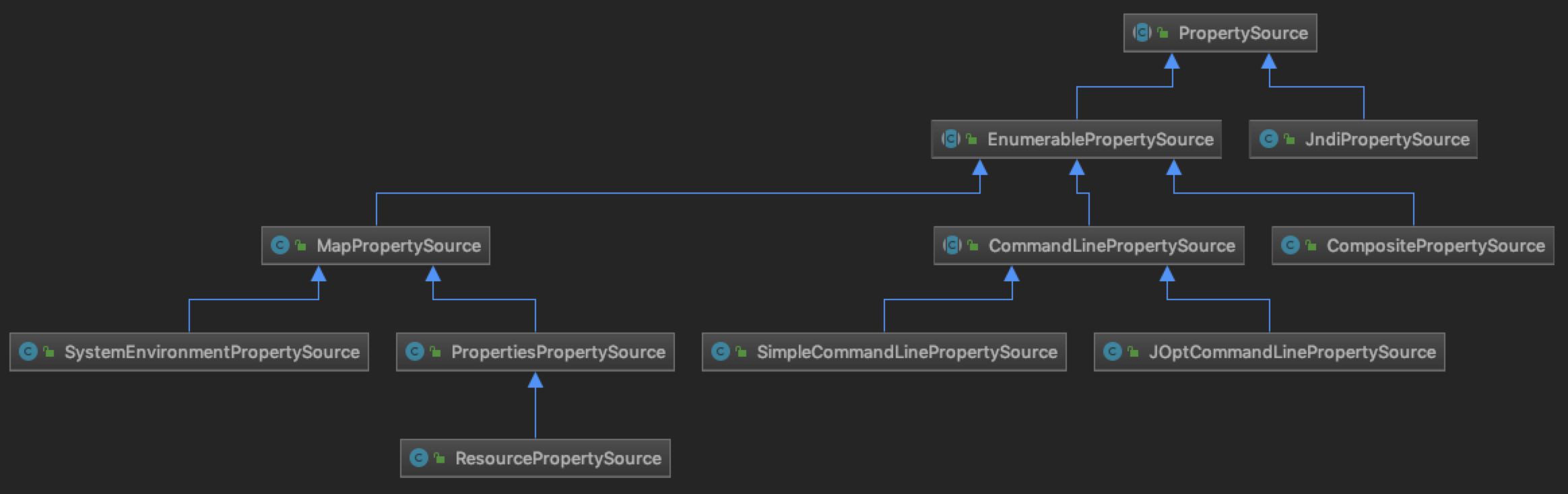Viewport: 1568px width, 494px height.
Task: Click the ResourcePropertySource class icon
Action: [419, 458]
